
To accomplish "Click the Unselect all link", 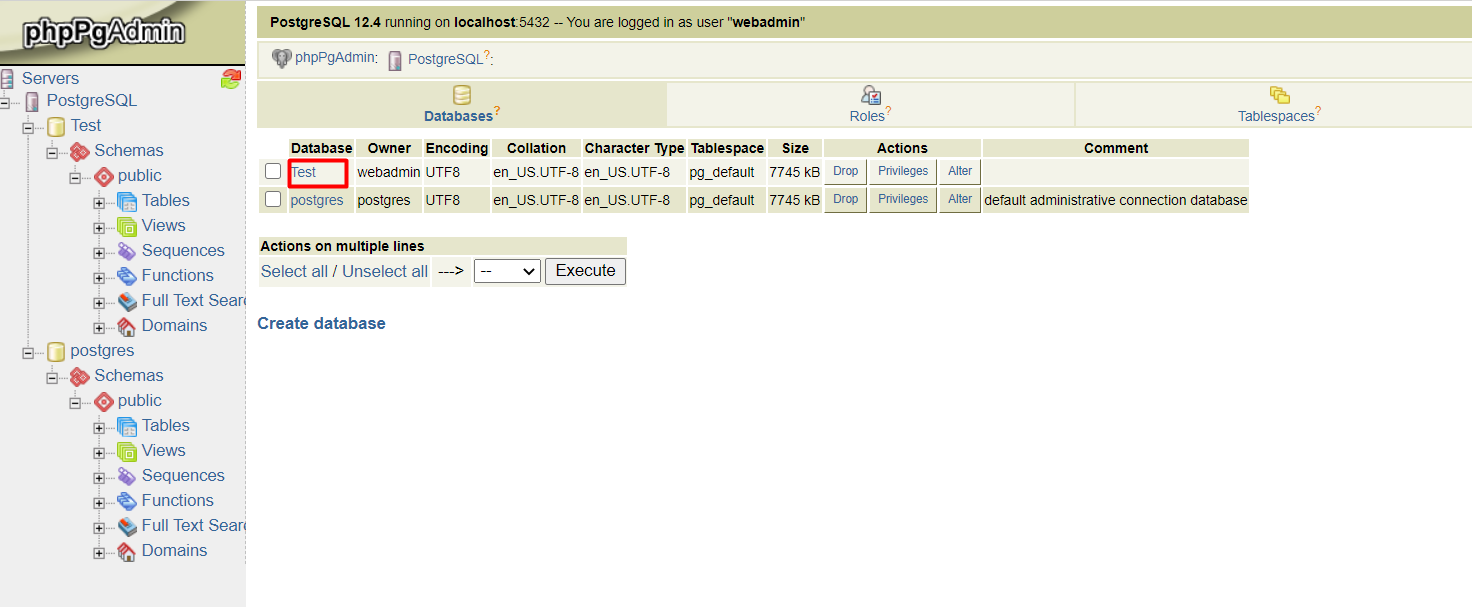I will tap(385, 271).
